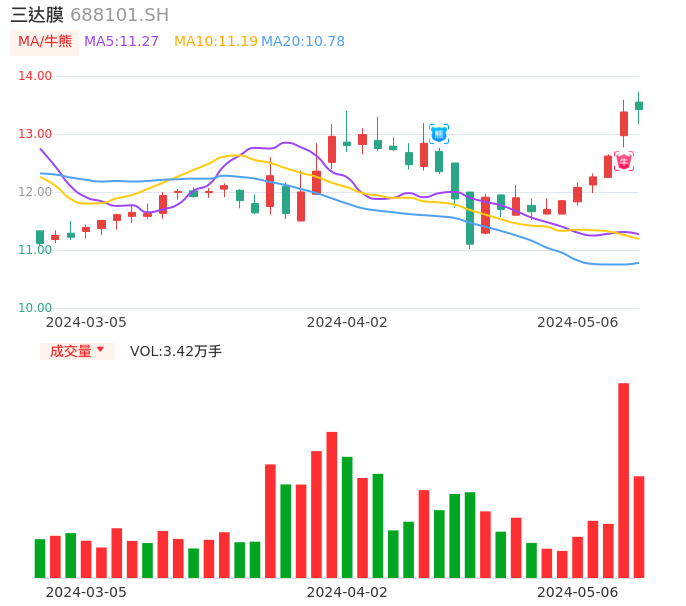Viewport: 686px width, 606px height.
Task: Toggle the MA5 moving average legend
Action: click(121, 41)
